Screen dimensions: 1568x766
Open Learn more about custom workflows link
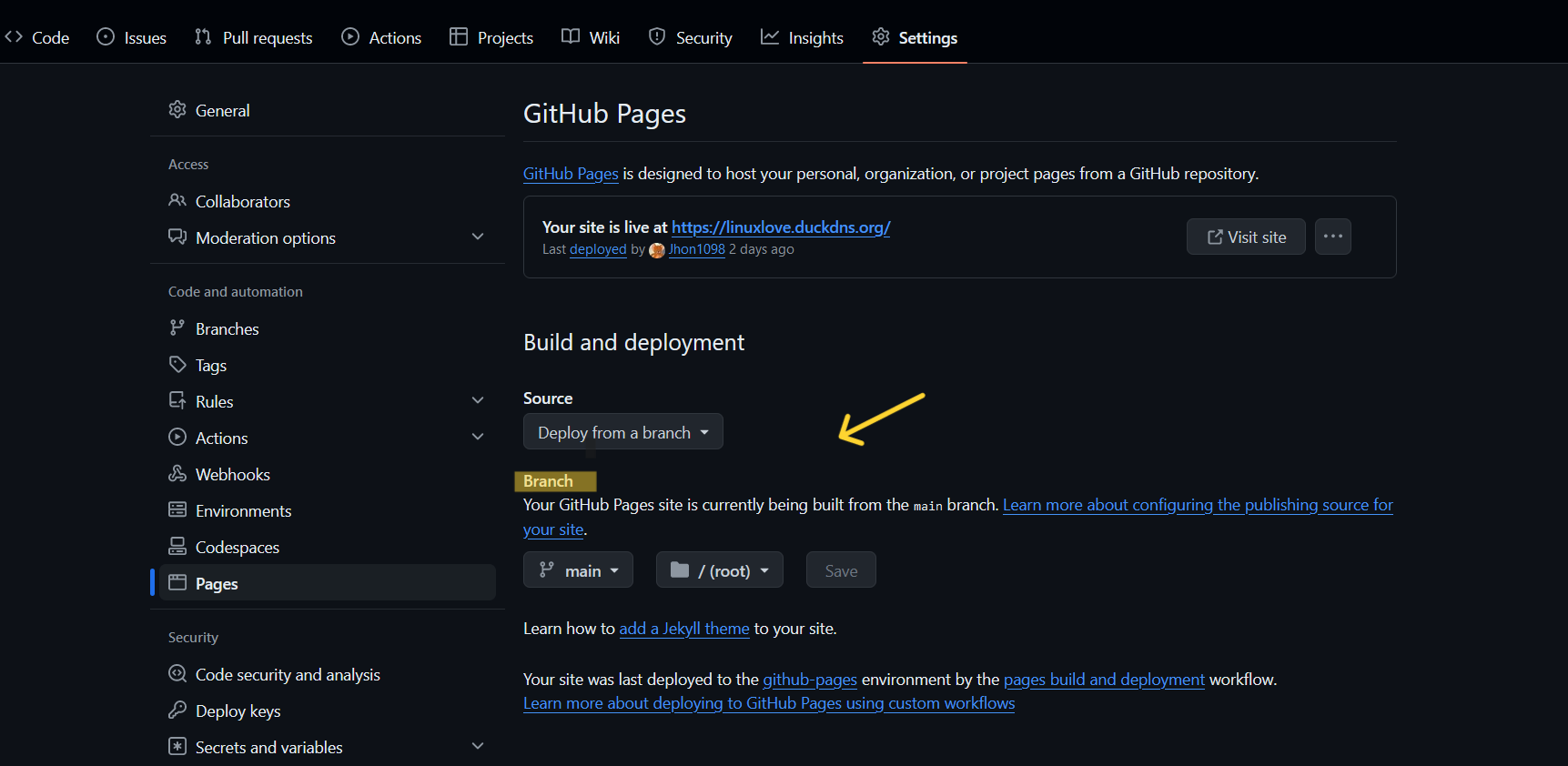(769, 703)
